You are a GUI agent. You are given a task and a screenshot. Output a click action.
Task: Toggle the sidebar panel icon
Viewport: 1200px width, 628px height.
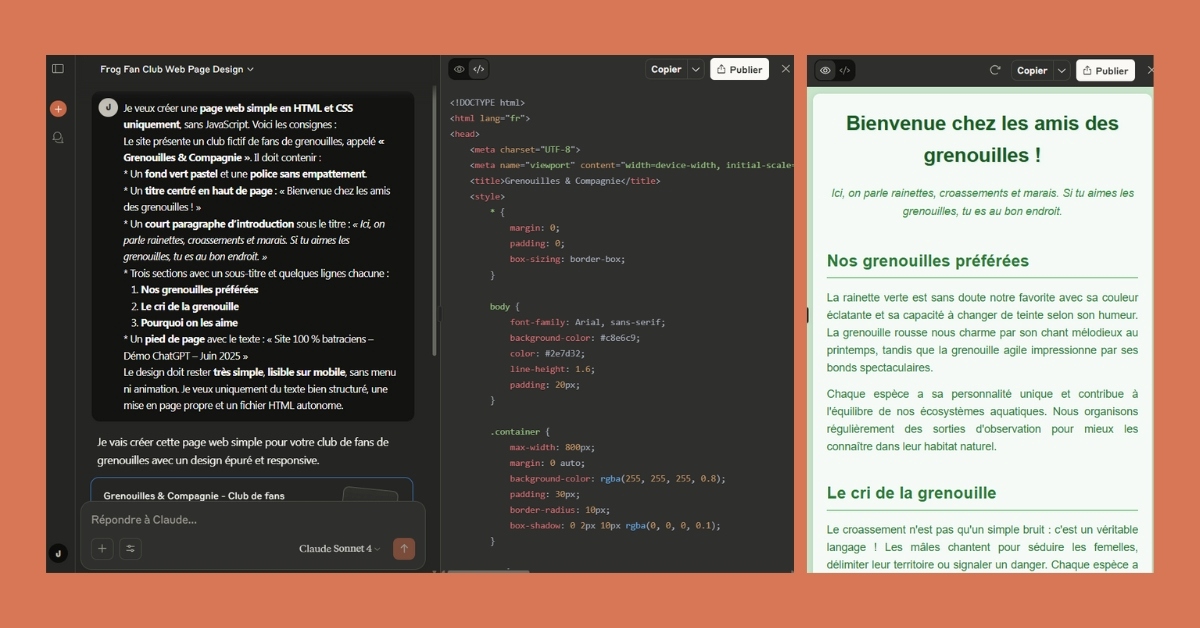[58, 69]
